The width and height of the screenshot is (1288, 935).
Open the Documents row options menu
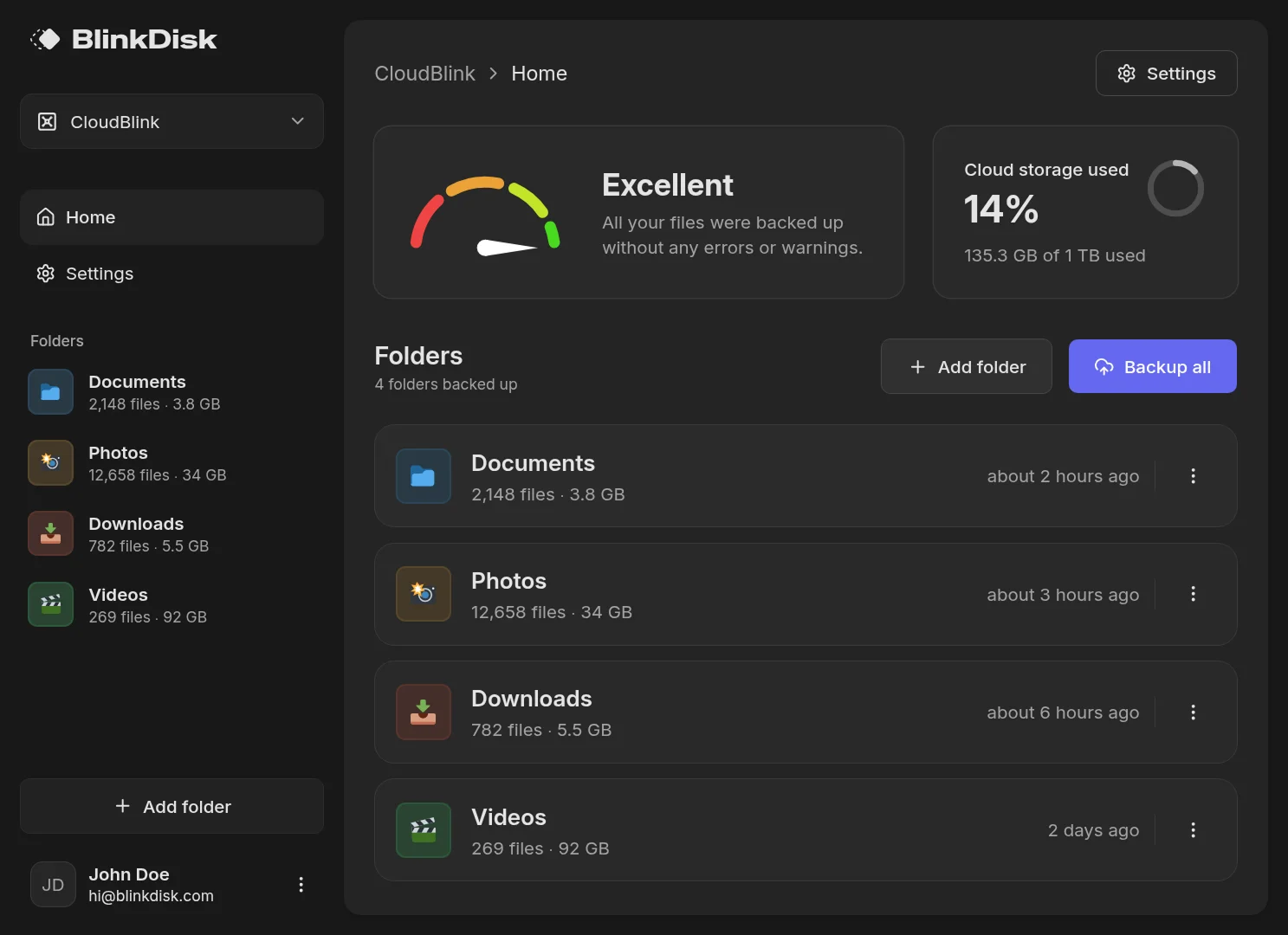(1193, 475)
